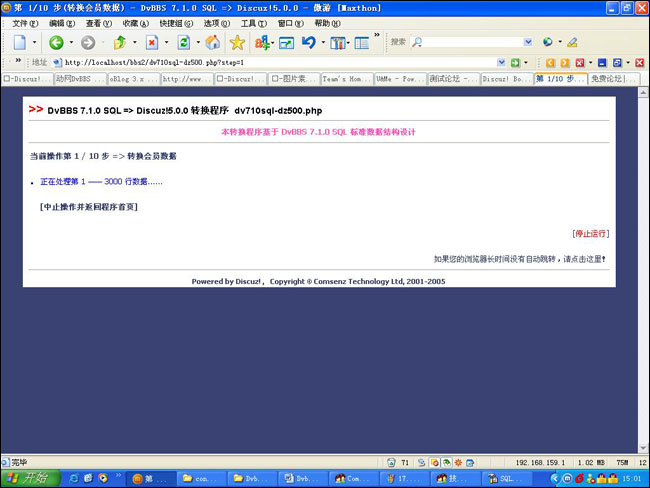Click the undo curved blue arrow icon
The width and height of the screenshot is (650, 488).
[x=309, y=42]
